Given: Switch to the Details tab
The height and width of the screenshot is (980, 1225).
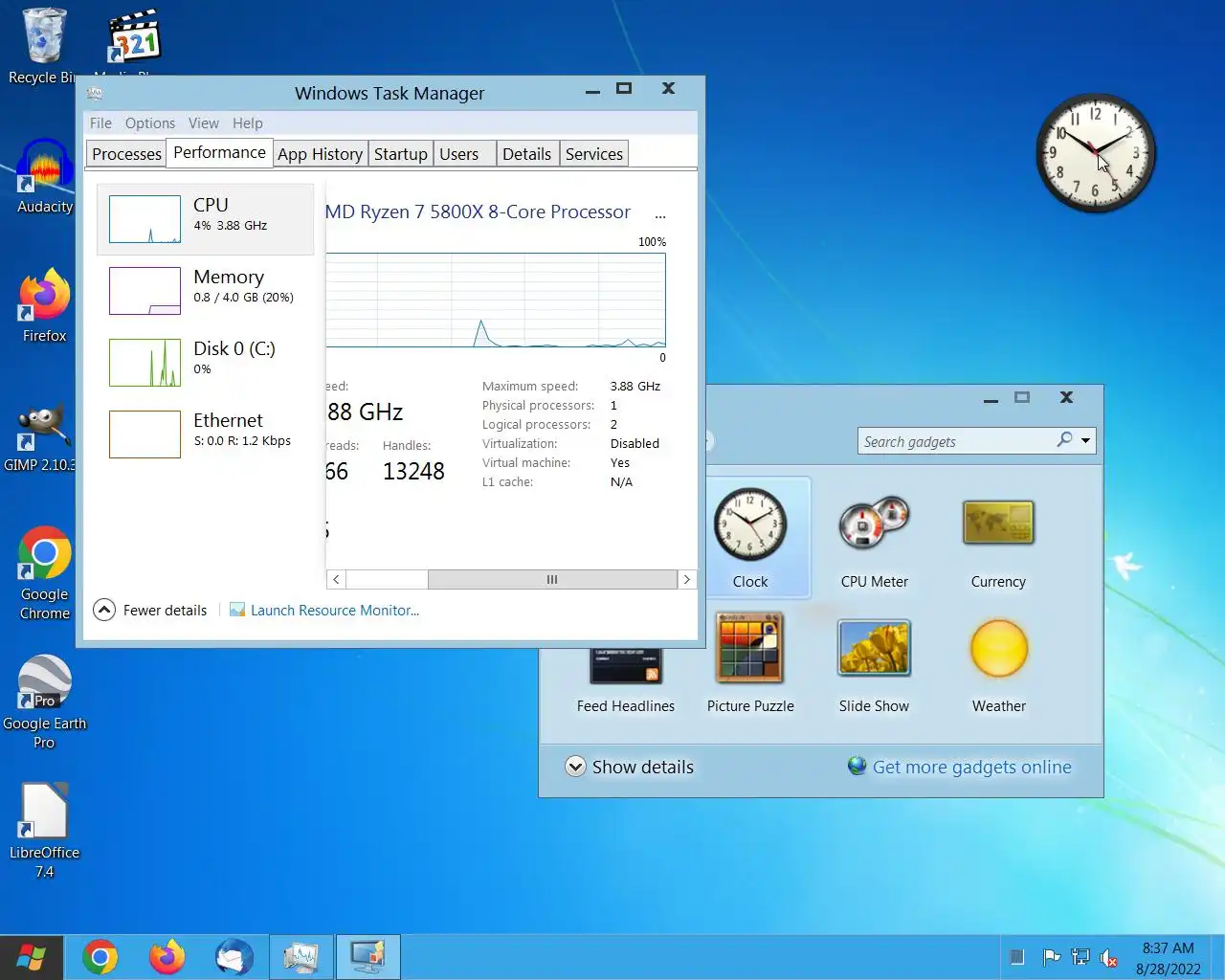Looking at the screenshot, I should click(x=526, y=154).
